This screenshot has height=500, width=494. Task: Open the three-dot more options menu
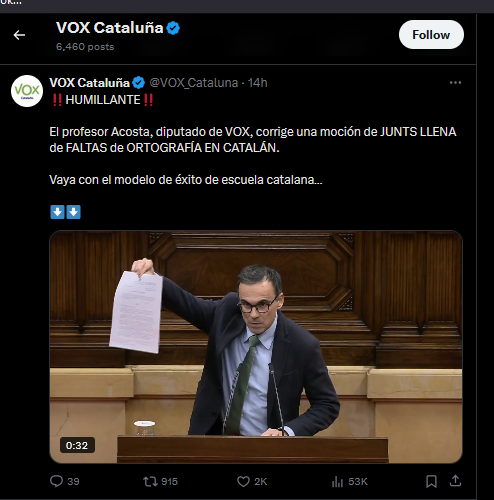click(455, 83)
